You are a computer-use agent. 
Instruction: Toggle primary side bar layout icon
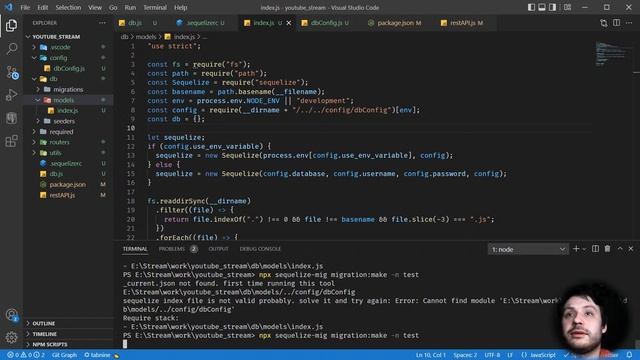coord(531,7)
